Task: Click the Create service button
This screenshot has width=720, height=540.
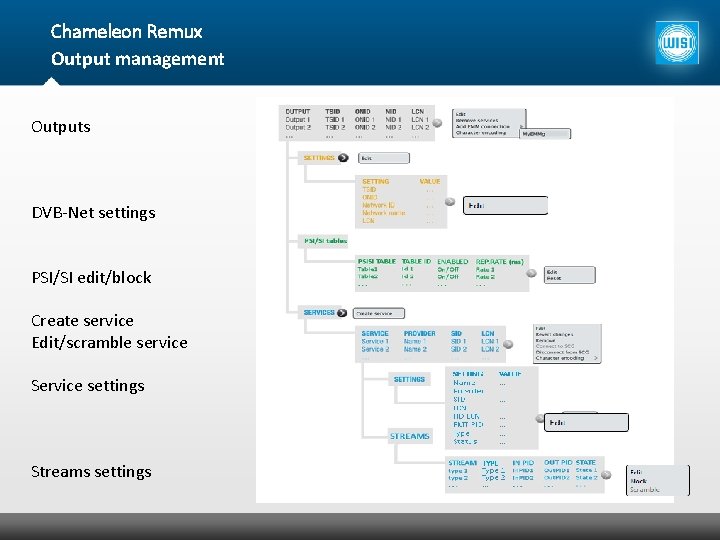Action: 378,313
